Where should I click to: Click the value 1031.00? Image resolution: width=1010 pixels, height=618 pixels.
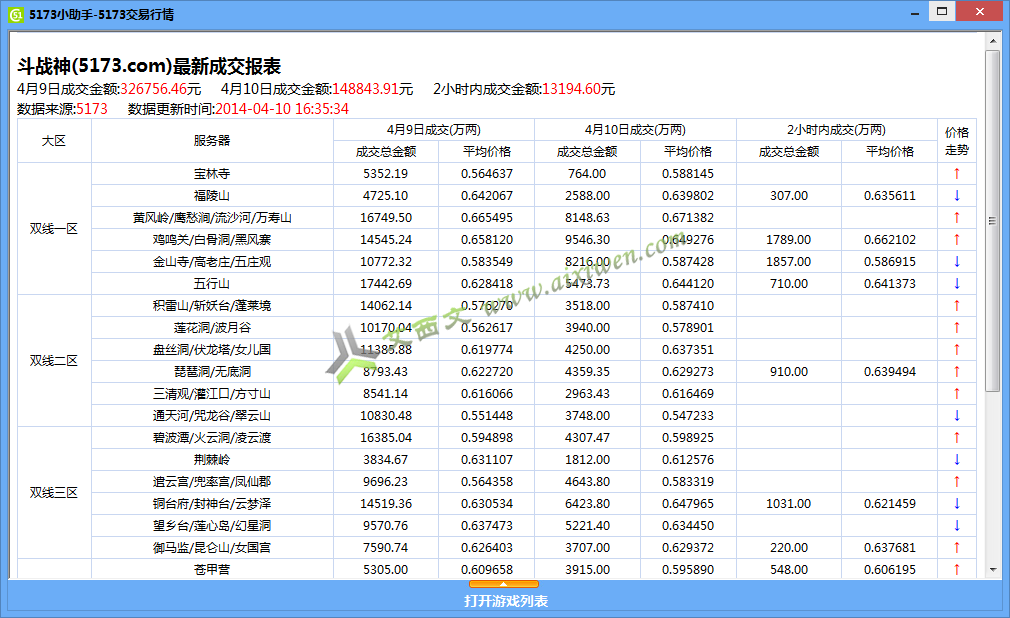788,503
